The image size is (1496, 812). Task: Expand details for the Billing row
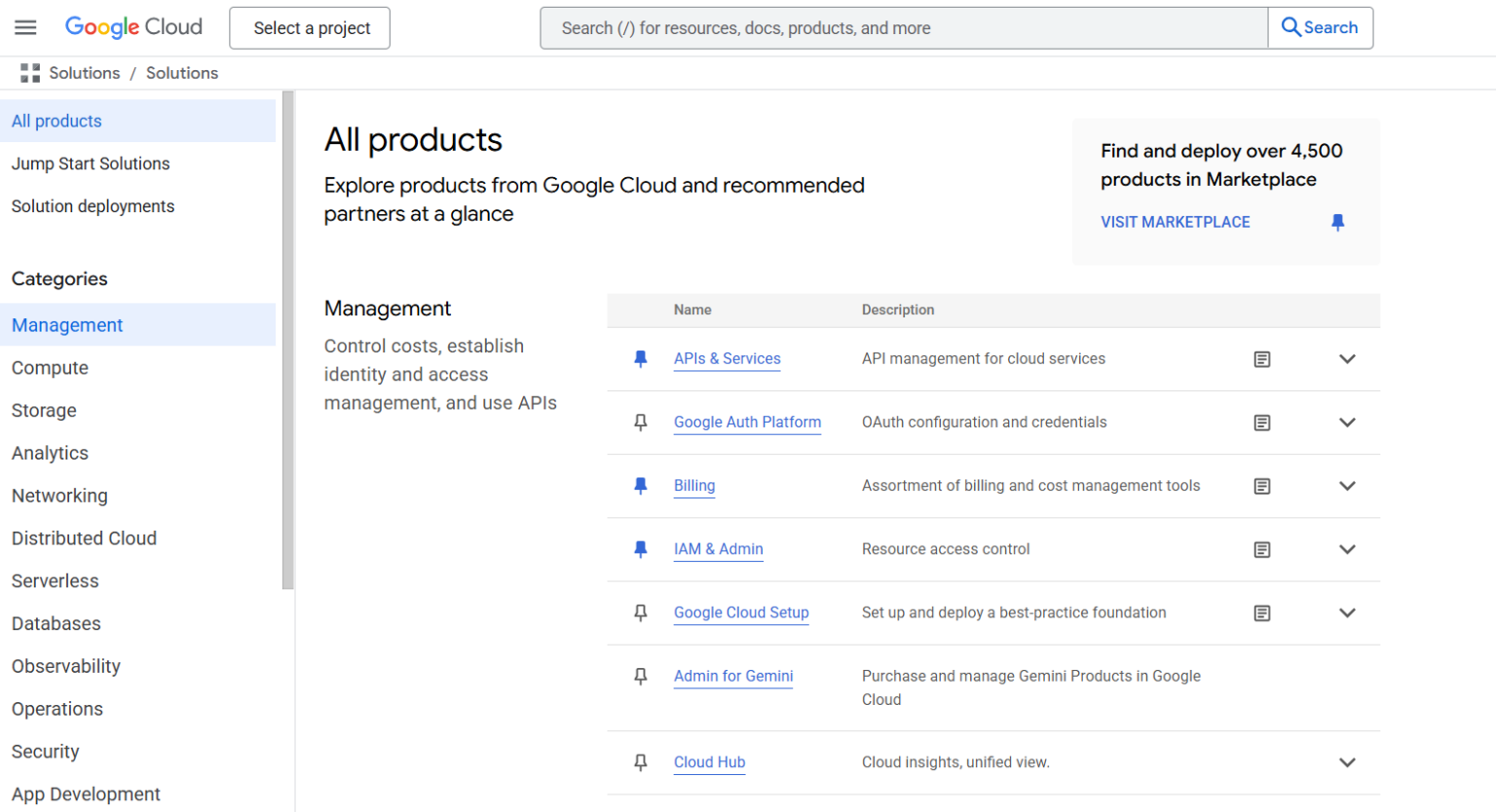1347,486
